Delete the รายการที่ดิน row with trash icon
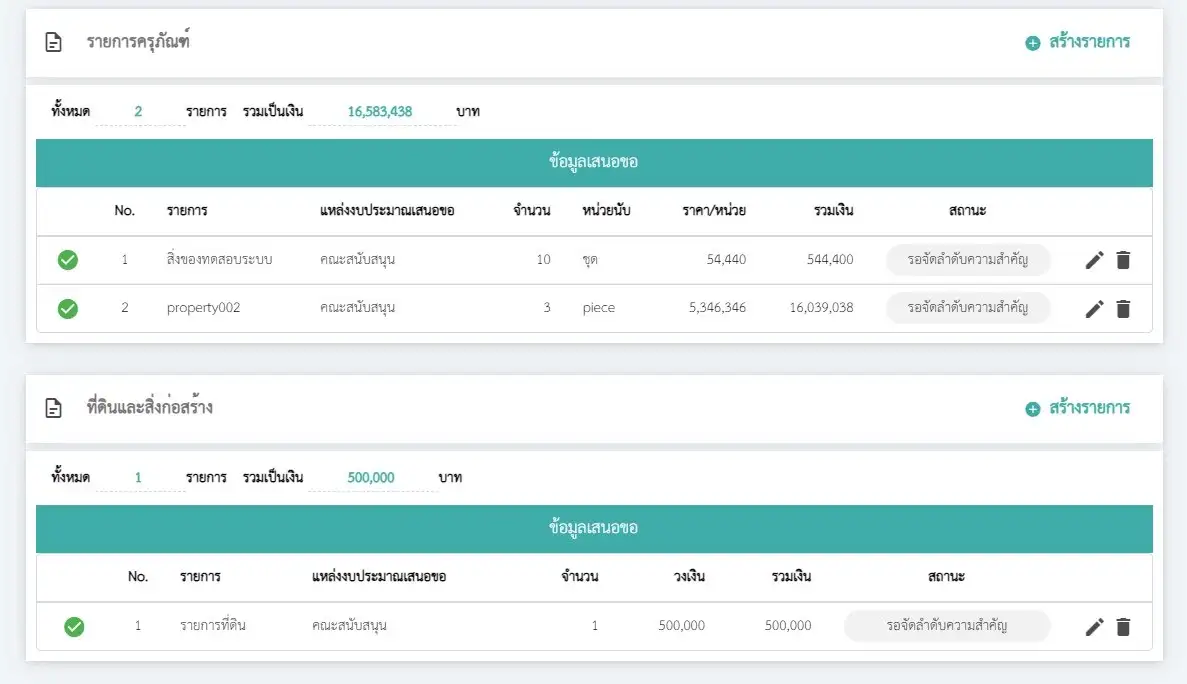The height and width of the screenshot is (684, 1187). (x=1123, y=627)
